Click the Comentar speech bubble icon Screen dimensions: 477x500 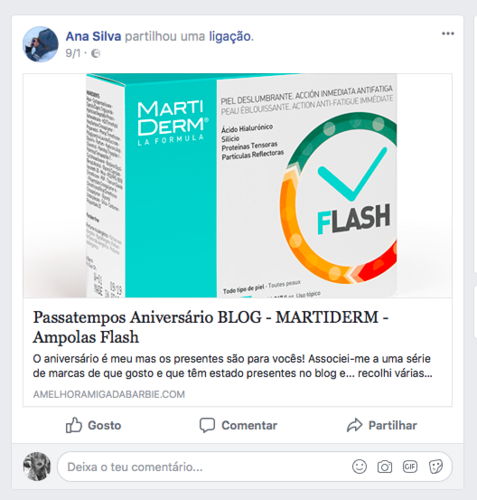tap(207, 425)
